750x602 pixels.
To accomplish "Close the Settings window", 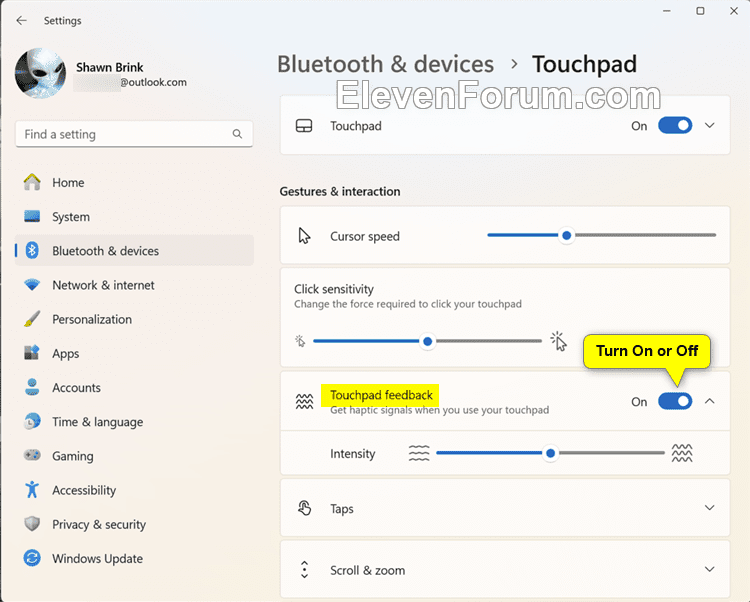I will [x=734, y=11].
